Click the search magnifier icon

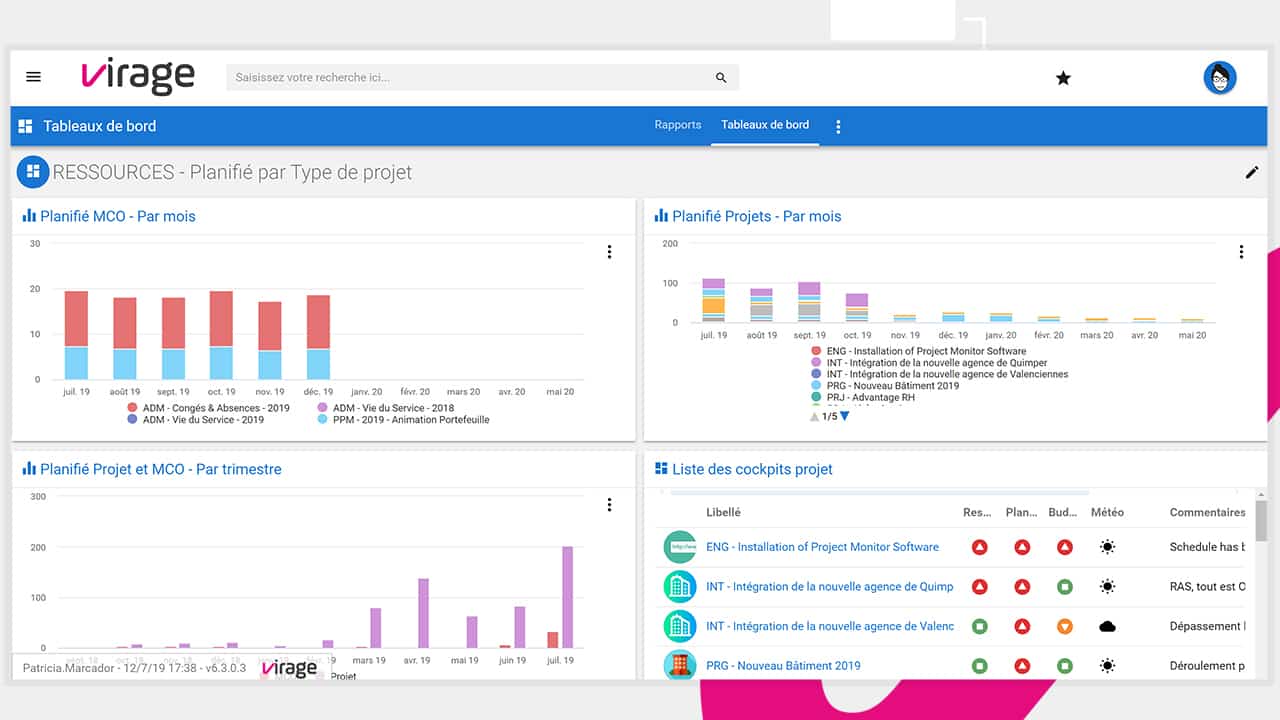[721, 77]
